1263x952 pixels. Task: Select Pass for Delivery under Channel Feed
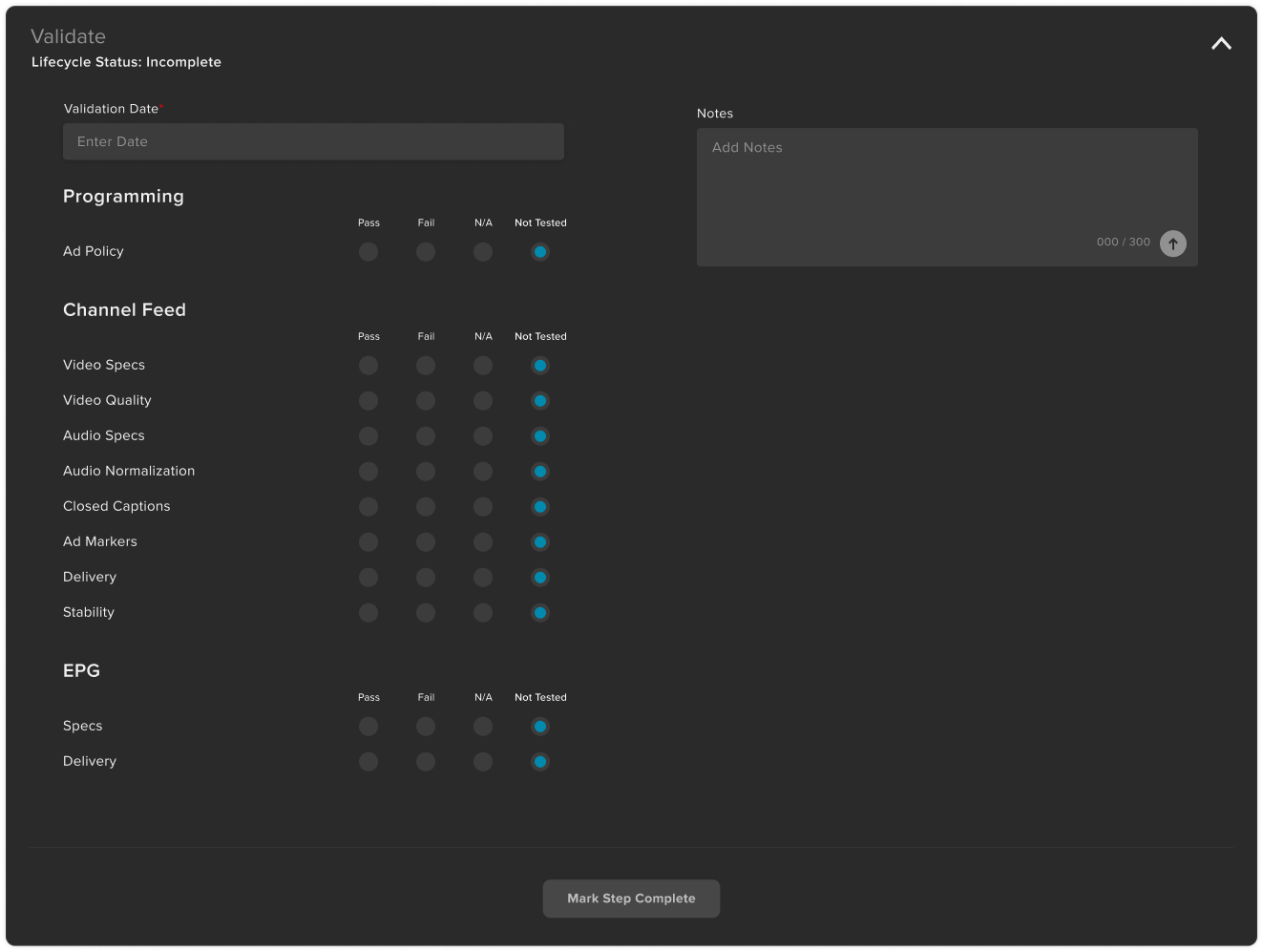tap(368, 577)
